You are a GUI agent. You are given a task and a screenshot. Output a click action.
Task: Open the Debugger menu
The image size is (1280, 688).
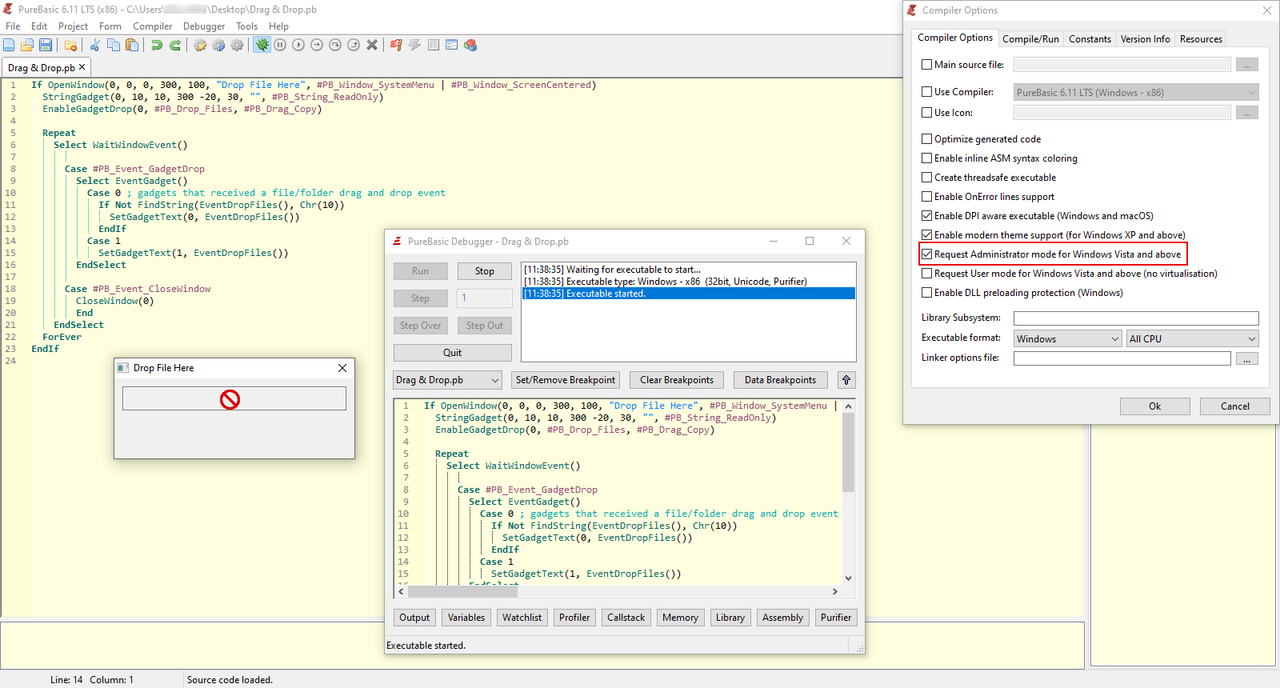[x=204, y=26]
